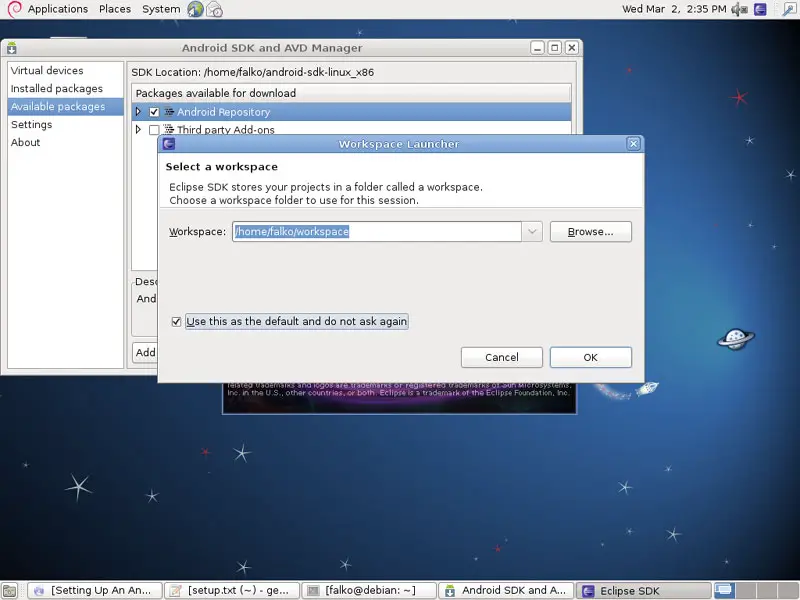Open About in SDK Manager sidebar
800x600 pixels.
pos(66,142)
